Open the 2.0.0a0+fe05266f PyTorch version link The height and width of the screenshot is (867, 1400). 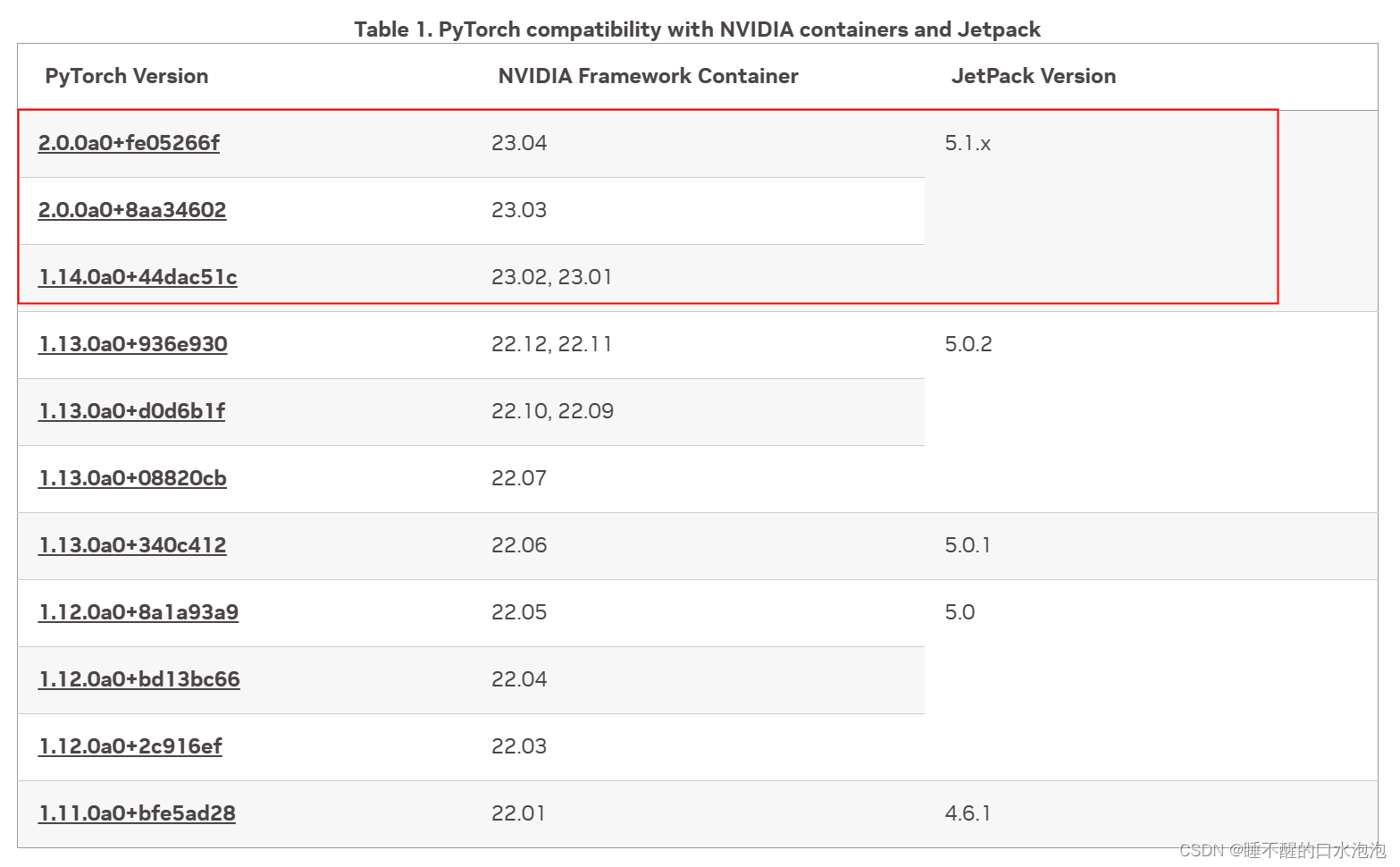(x=129, y=143)
